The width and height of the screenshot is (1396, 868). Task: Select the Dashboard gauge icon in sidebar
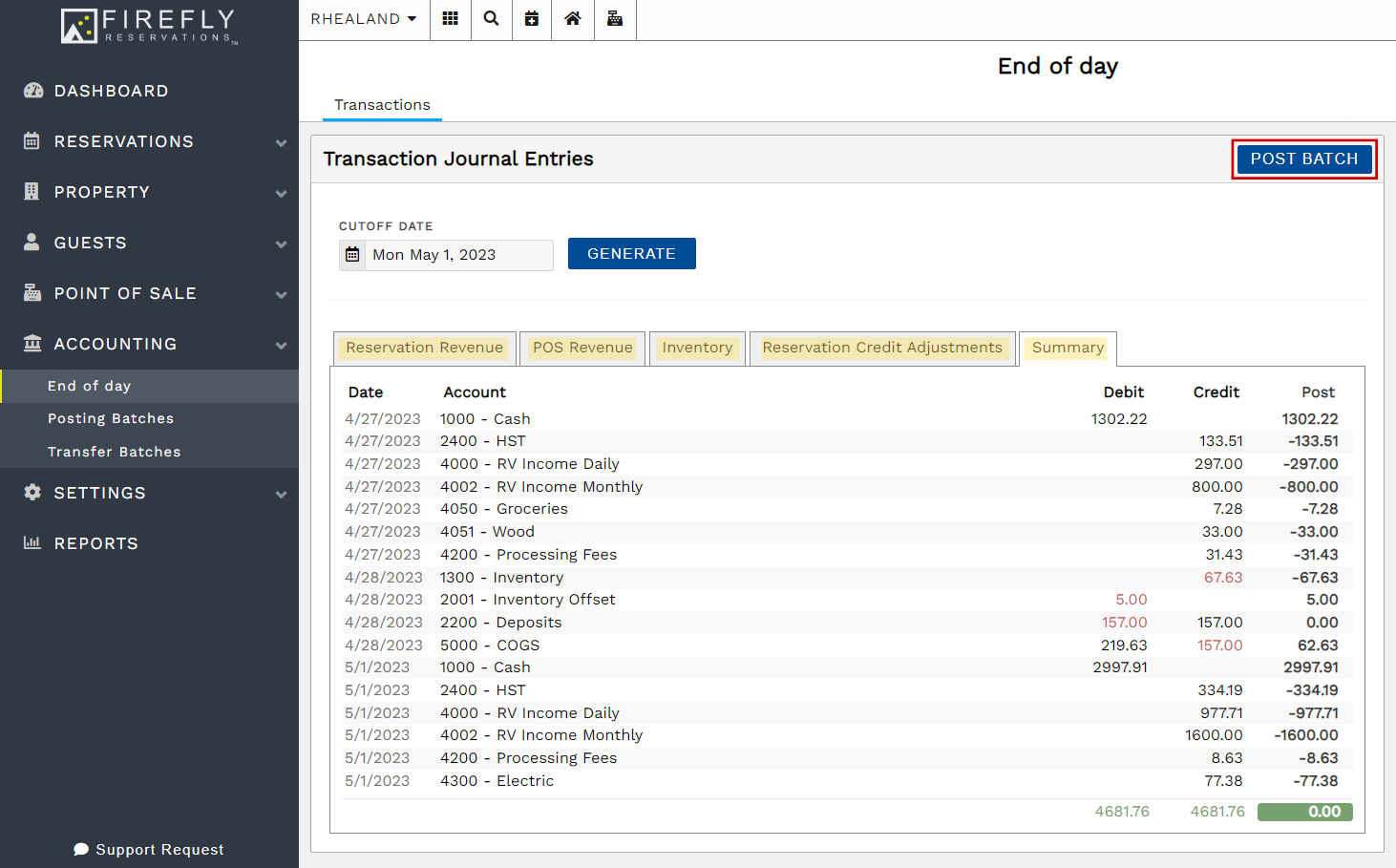click(33, 90)
